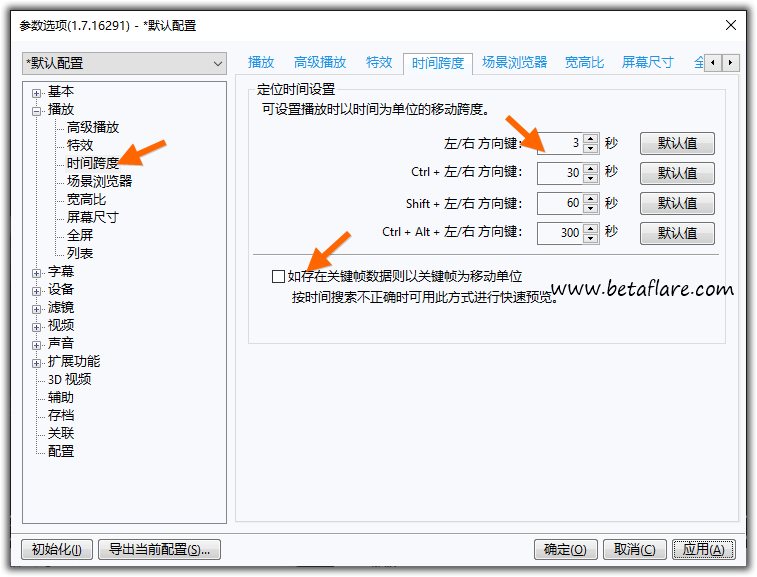Image resolution: width=757 pixels, height=577 pixels.
Task: Decrease the Ctrl + 左/右 seconds value
Action: pyautogui.click(x=591, y=178)
